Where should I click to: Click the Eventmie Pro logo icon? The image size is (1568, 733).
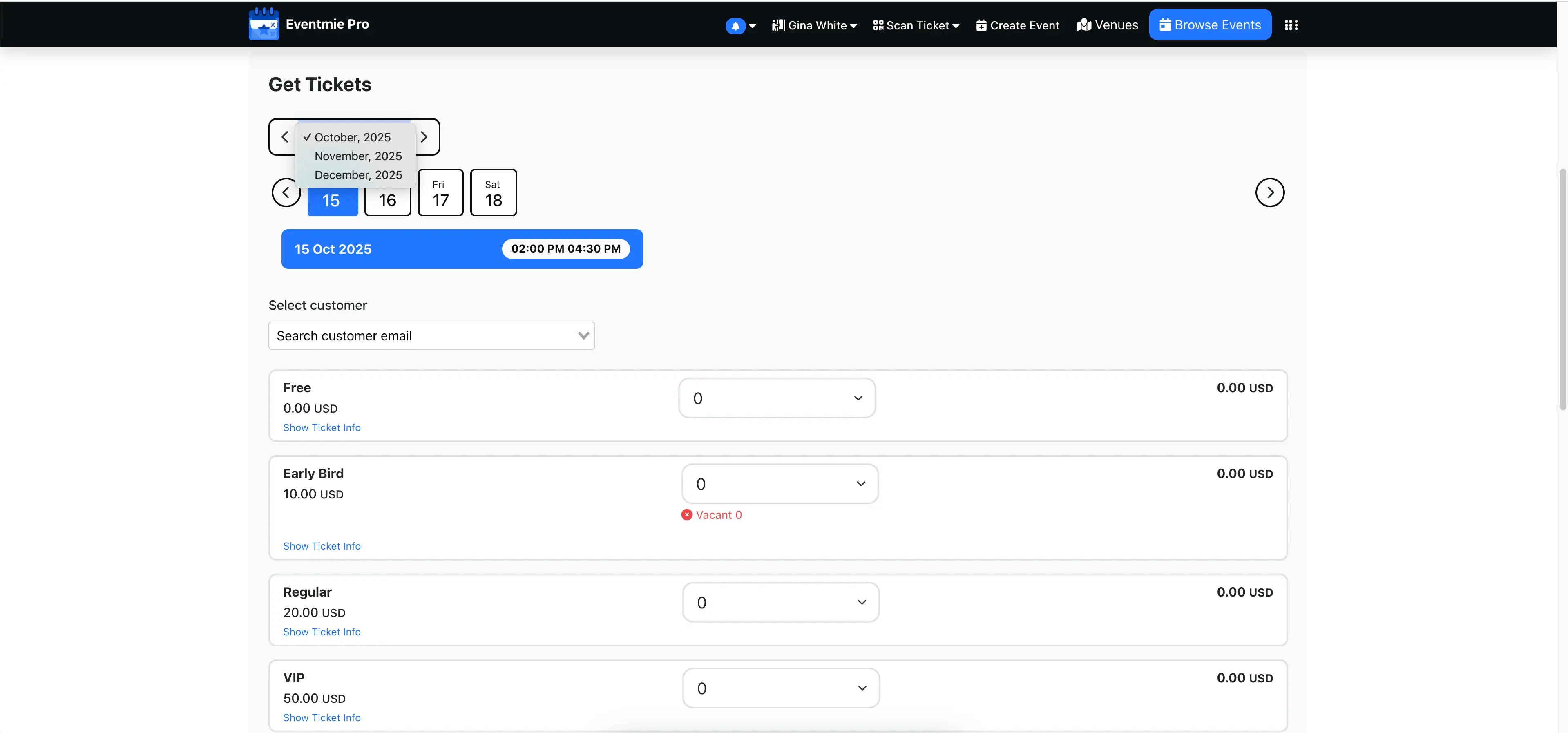tap(264, 25)
